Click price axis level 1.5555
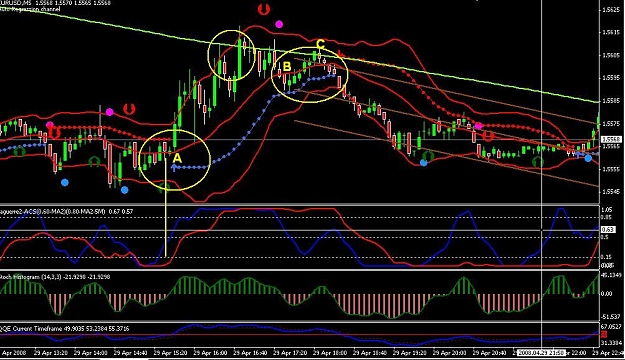625x360 pixels. [612, 169]
